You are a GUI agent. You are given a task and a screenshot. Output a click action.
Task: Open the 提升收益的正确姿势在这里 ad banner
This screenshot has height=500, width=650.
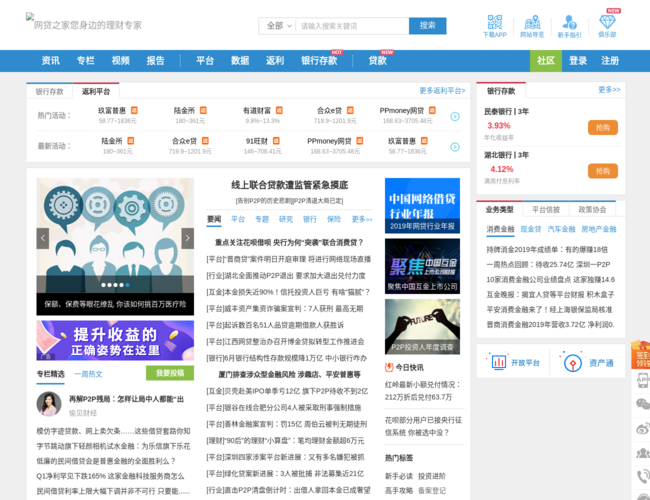coord(115,340)
